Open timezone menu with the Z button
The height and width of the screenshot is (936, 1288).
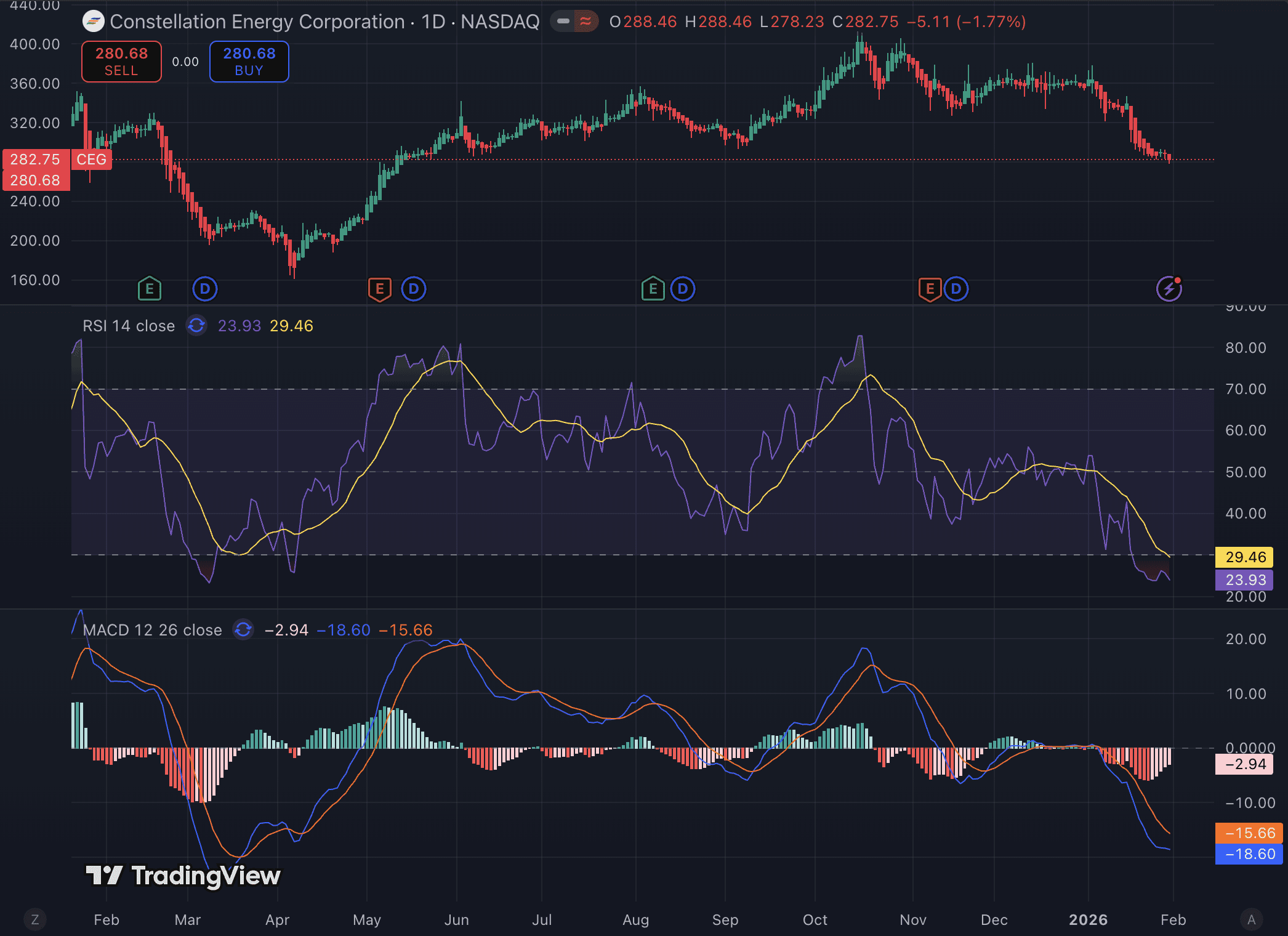point(34,919)
